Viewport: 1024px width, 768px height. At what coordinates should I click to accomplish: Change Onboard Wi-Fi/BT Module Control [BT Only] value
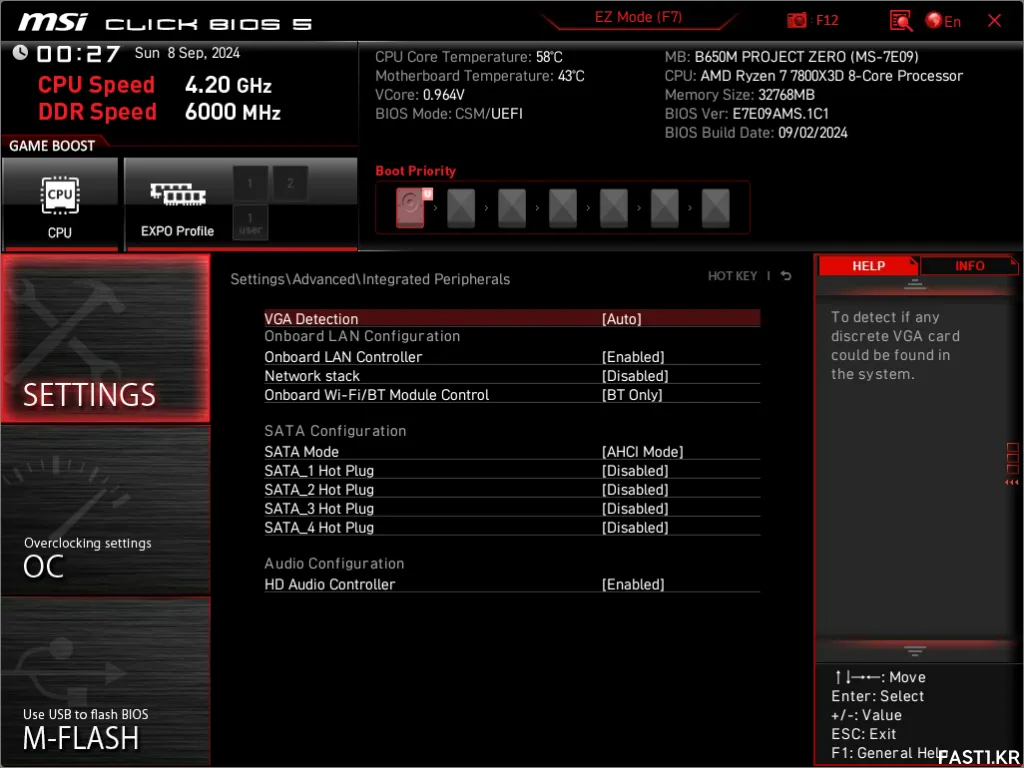[632, 394]
